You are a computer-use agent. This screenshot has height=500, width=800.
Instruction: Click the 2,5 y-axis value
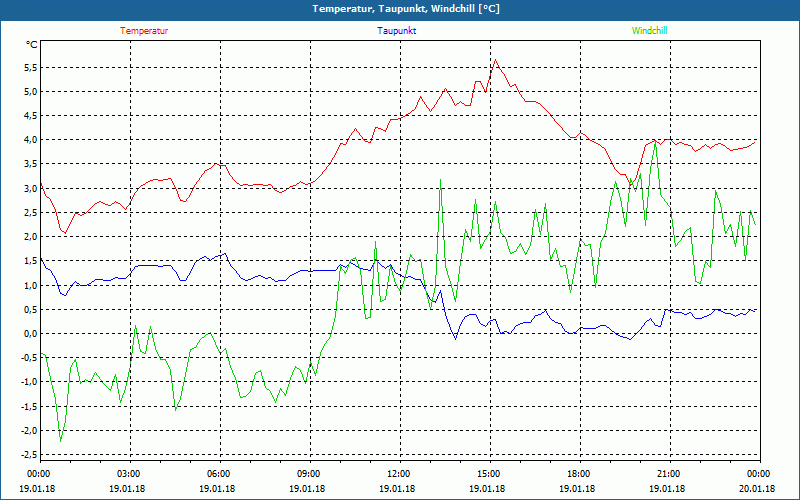click(31, 213)
